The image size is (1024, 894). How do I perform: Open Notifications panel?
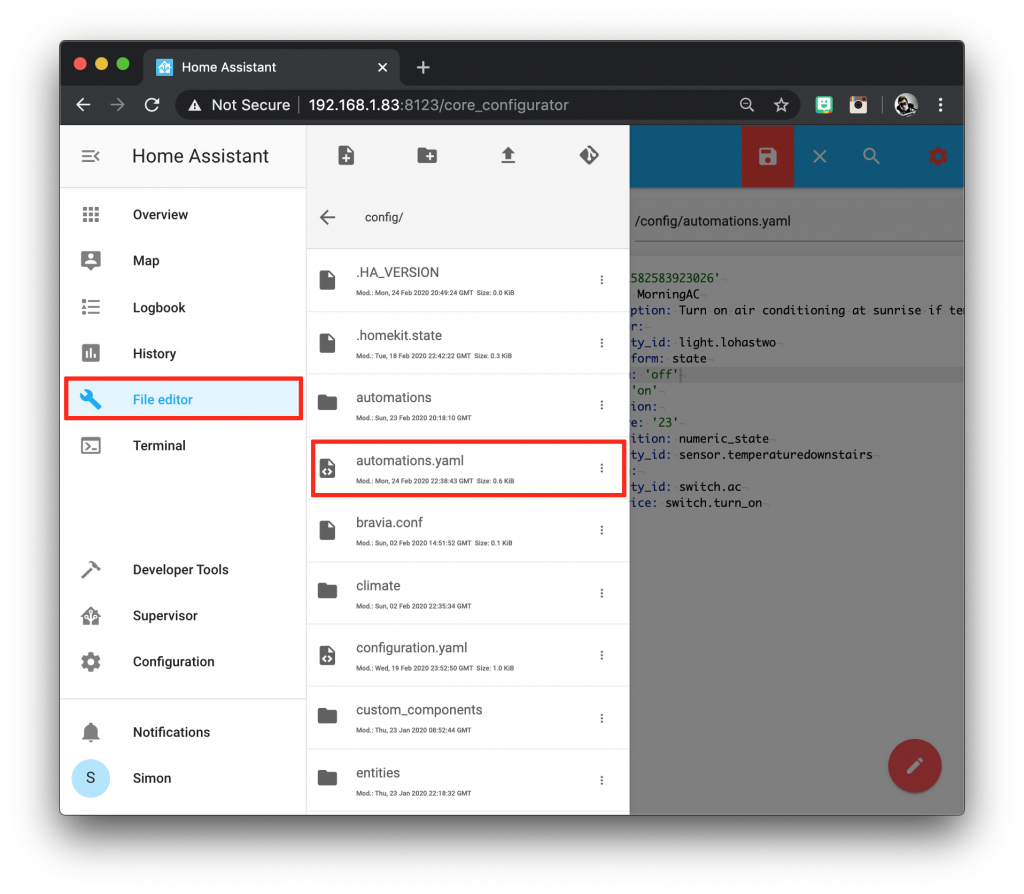tap(183, 732)
